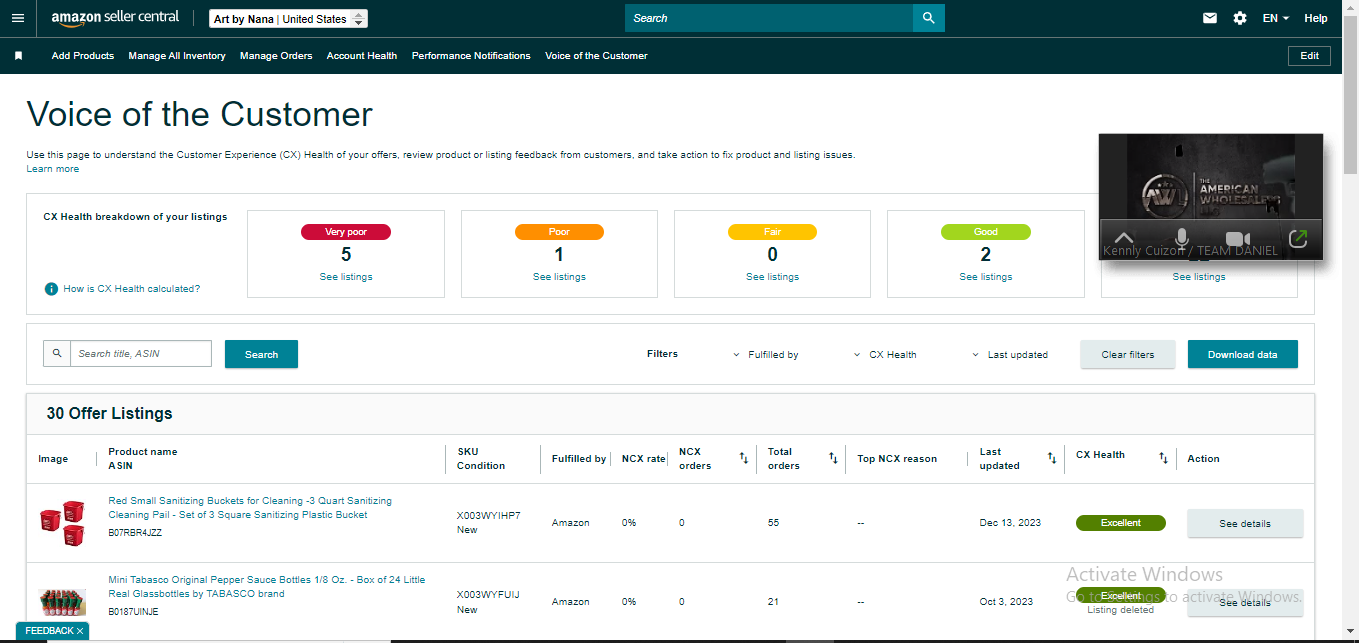Expand the Last updated filter
1359x643 pixels.
click(1010, 354)
